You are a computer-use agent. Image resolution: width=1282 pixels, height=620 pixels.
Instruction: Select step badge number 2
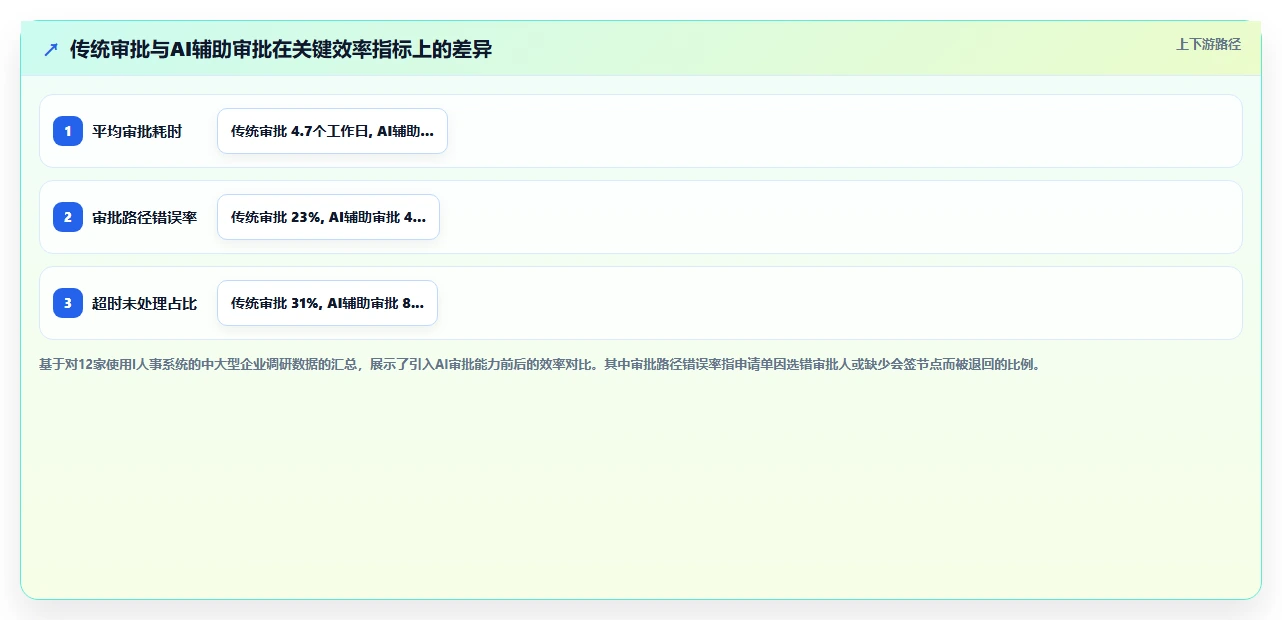(68, 217)
